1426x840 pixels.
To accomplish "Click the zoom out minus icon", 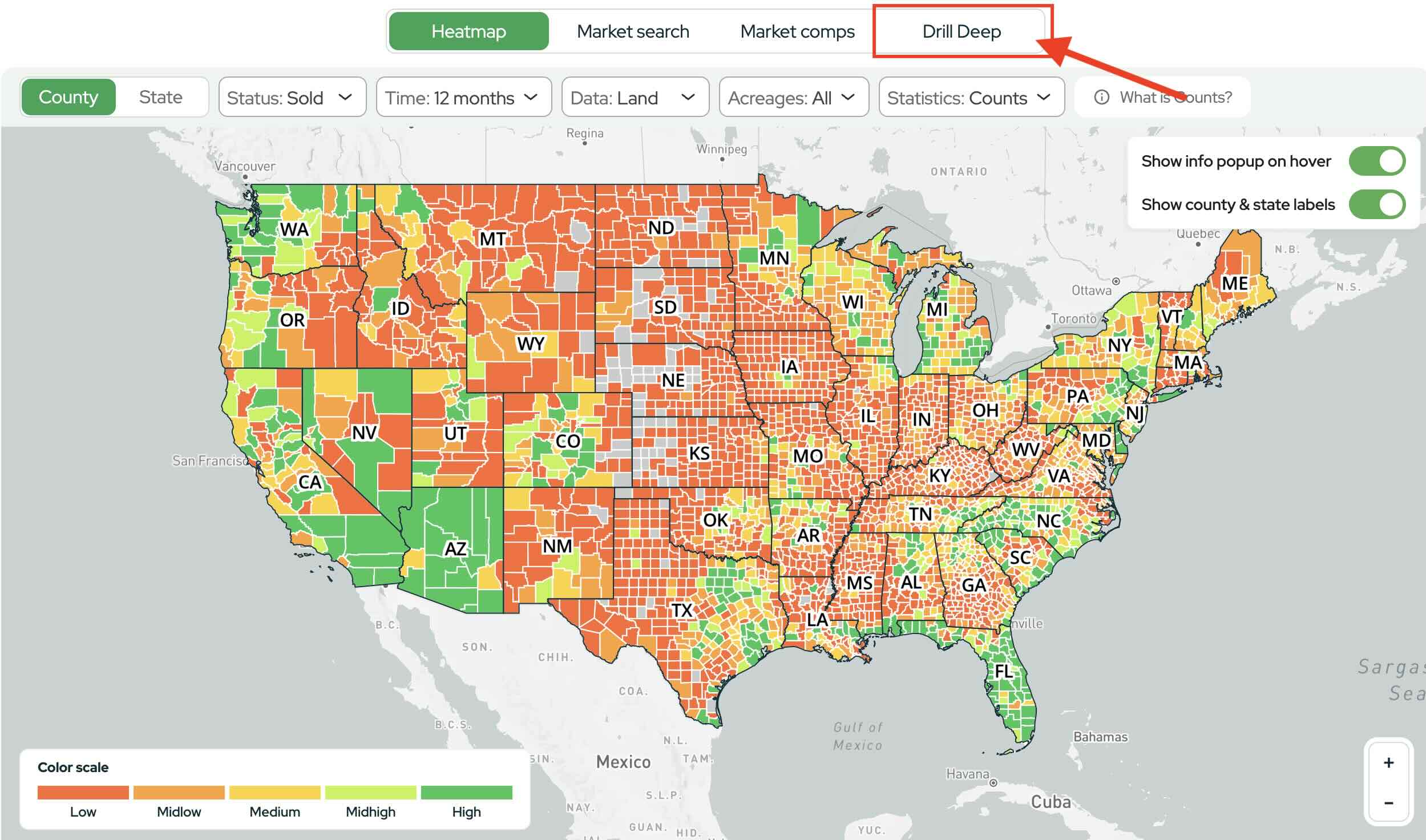I will [x=1388, y=803].
